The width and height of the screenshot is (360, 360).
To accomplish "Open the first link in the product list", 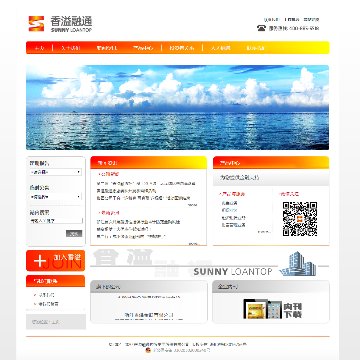I will click(229, 203).
